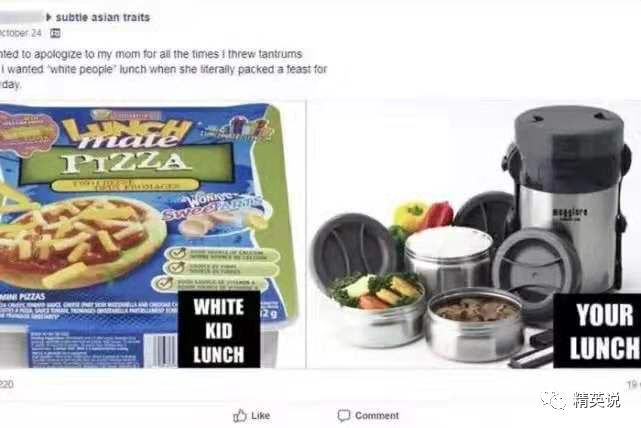Click the 'WHITE KID LUNCH' caption box

(219, 329)
